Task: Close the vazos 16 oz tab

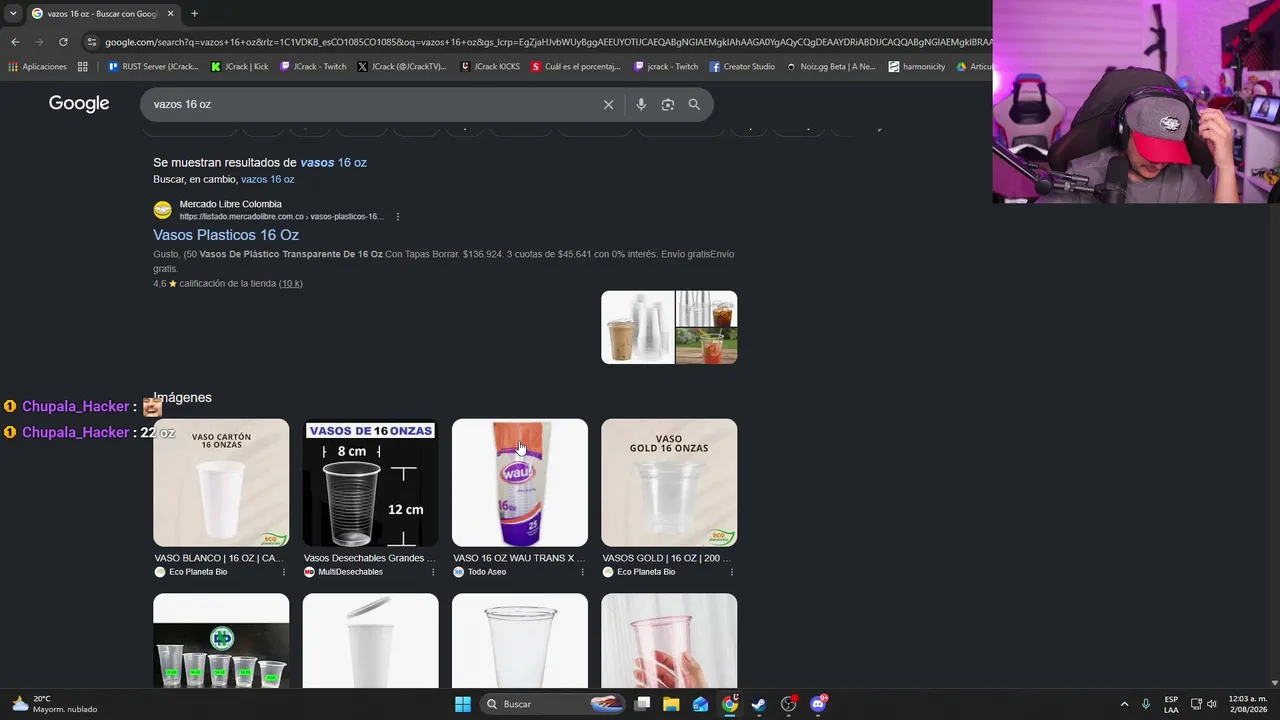Action: (170, 14)
